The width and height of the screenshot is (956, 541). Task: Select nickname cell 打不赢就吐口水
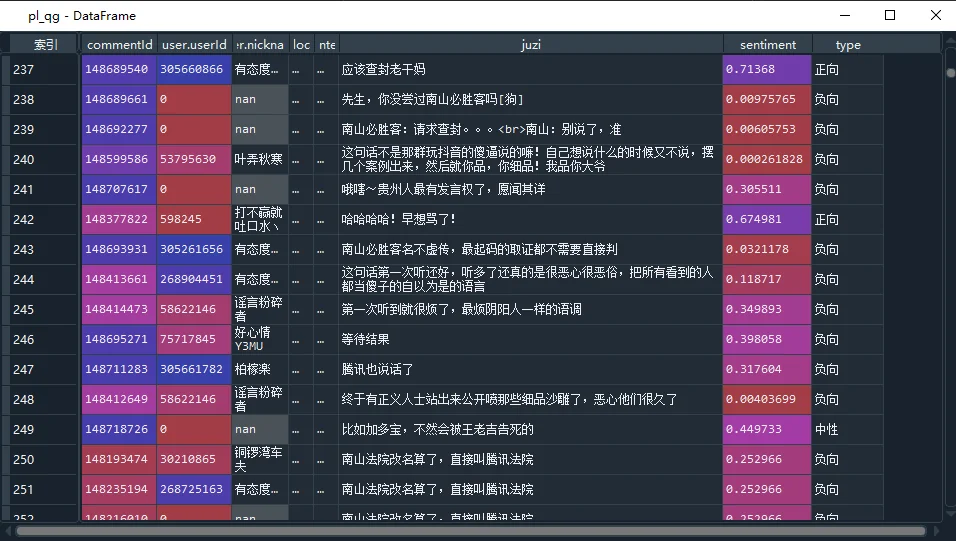tap(260, 219)
